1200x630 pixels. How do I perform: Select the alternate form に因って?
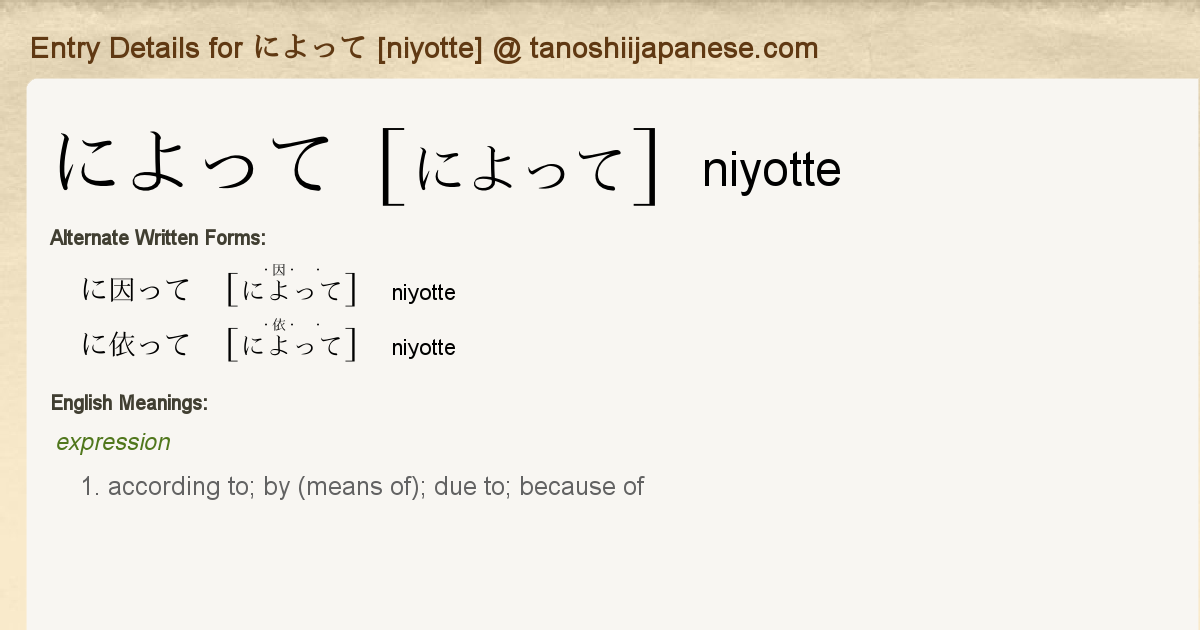[135, 291]
